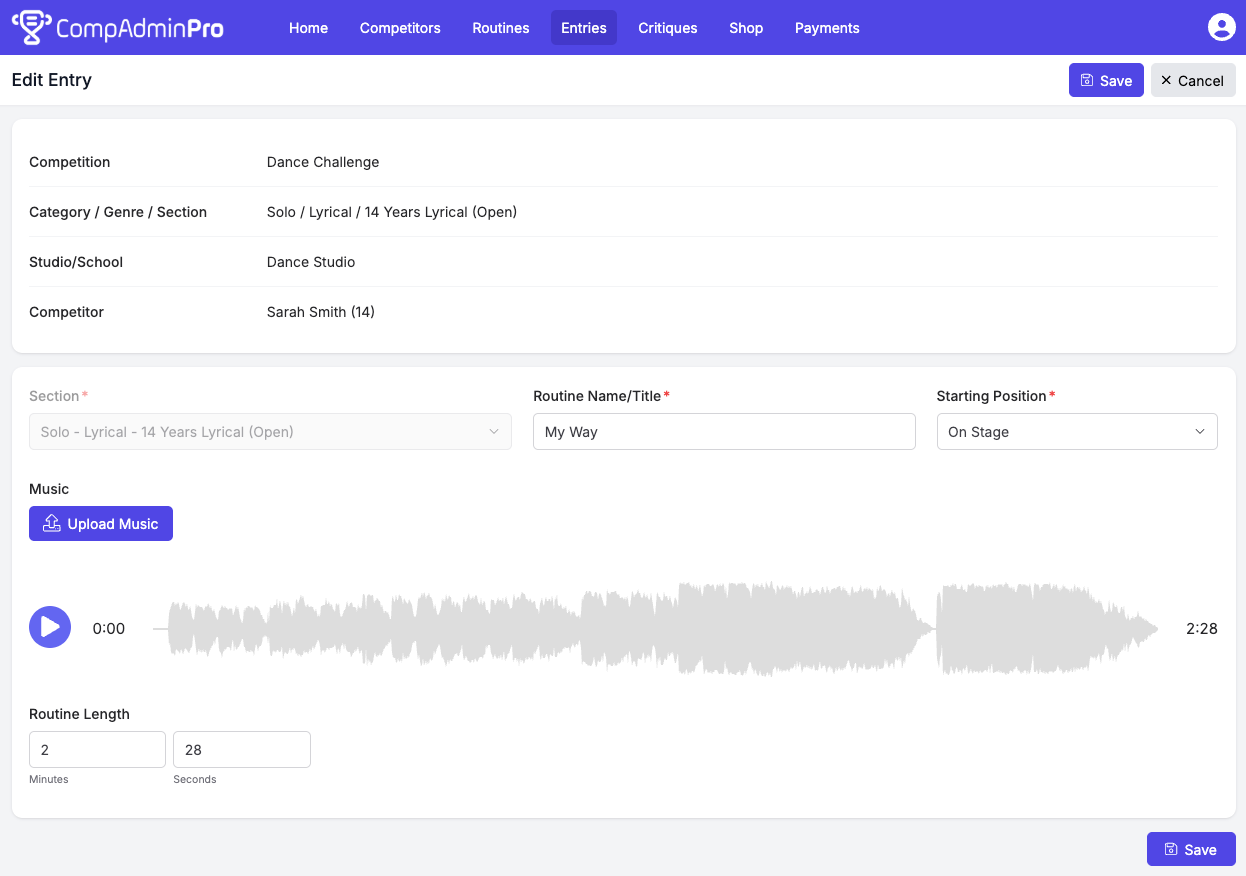Click the Dance Studio value
This screenshot has height=876, width=1246.
coord(311,262)
